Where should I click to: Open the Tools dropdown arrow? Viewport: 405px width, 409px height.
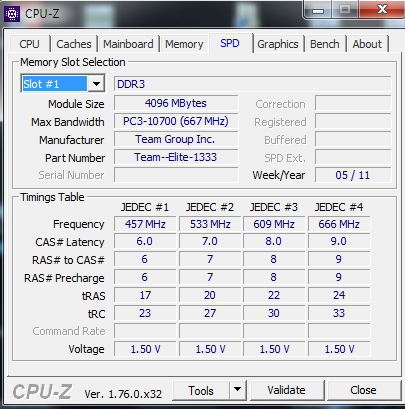point(237,390)
